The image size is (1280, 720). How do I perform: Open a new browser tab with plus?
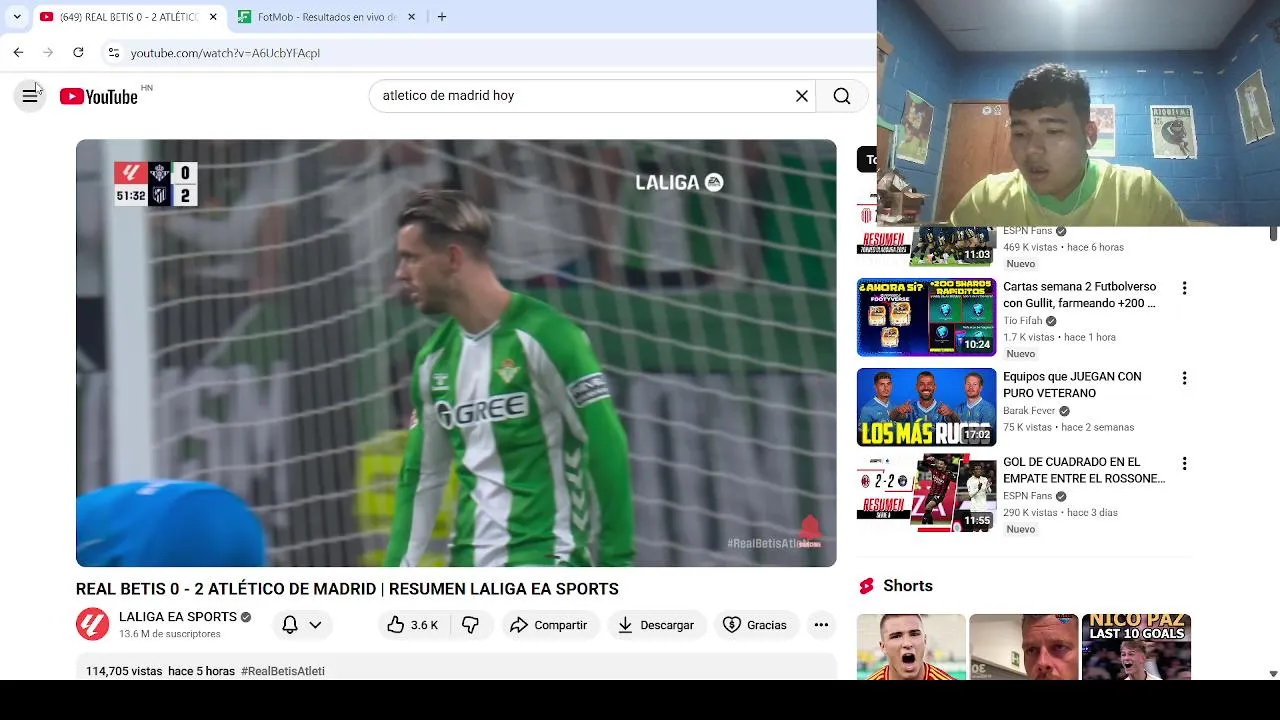442,17
